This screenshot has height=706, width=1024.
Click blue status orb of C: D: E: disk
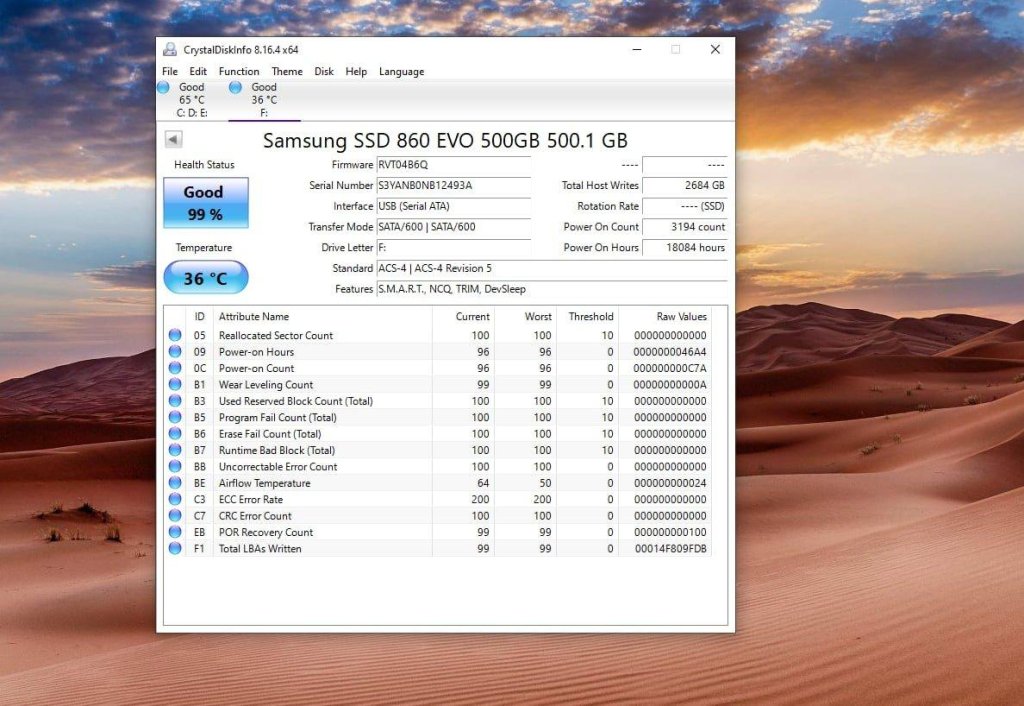tap(163, 87)
